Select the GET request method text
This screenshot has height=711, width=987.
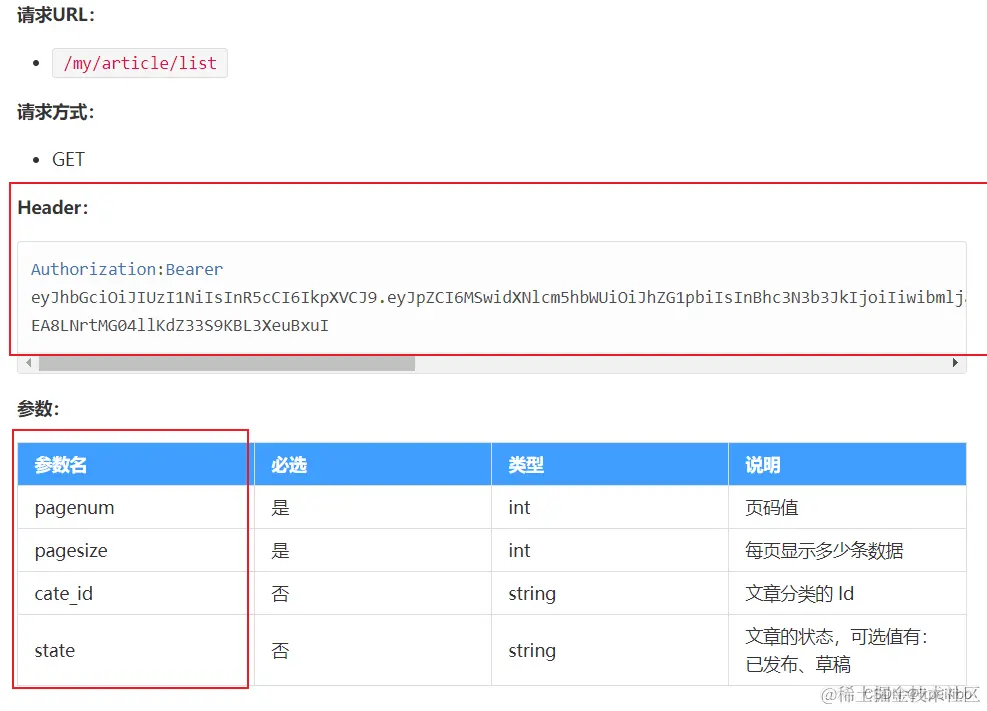pos(68,160)
